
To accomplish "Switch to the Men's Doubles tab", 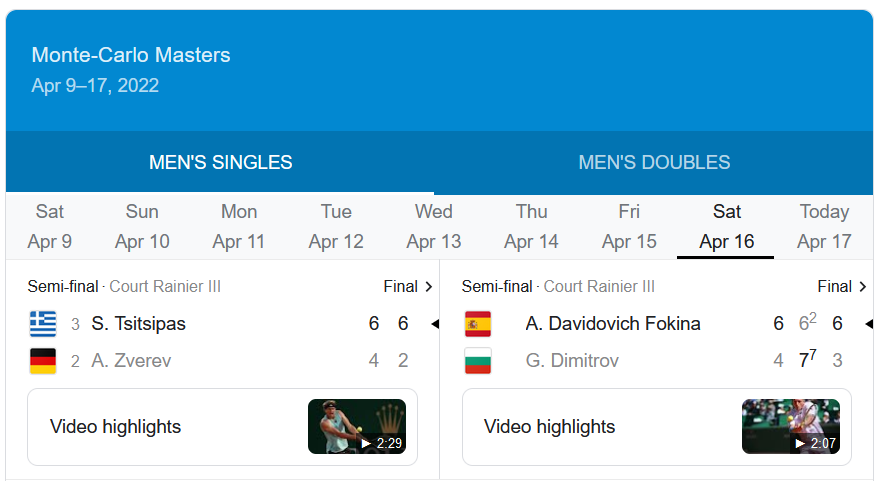I will click(654, 163).
